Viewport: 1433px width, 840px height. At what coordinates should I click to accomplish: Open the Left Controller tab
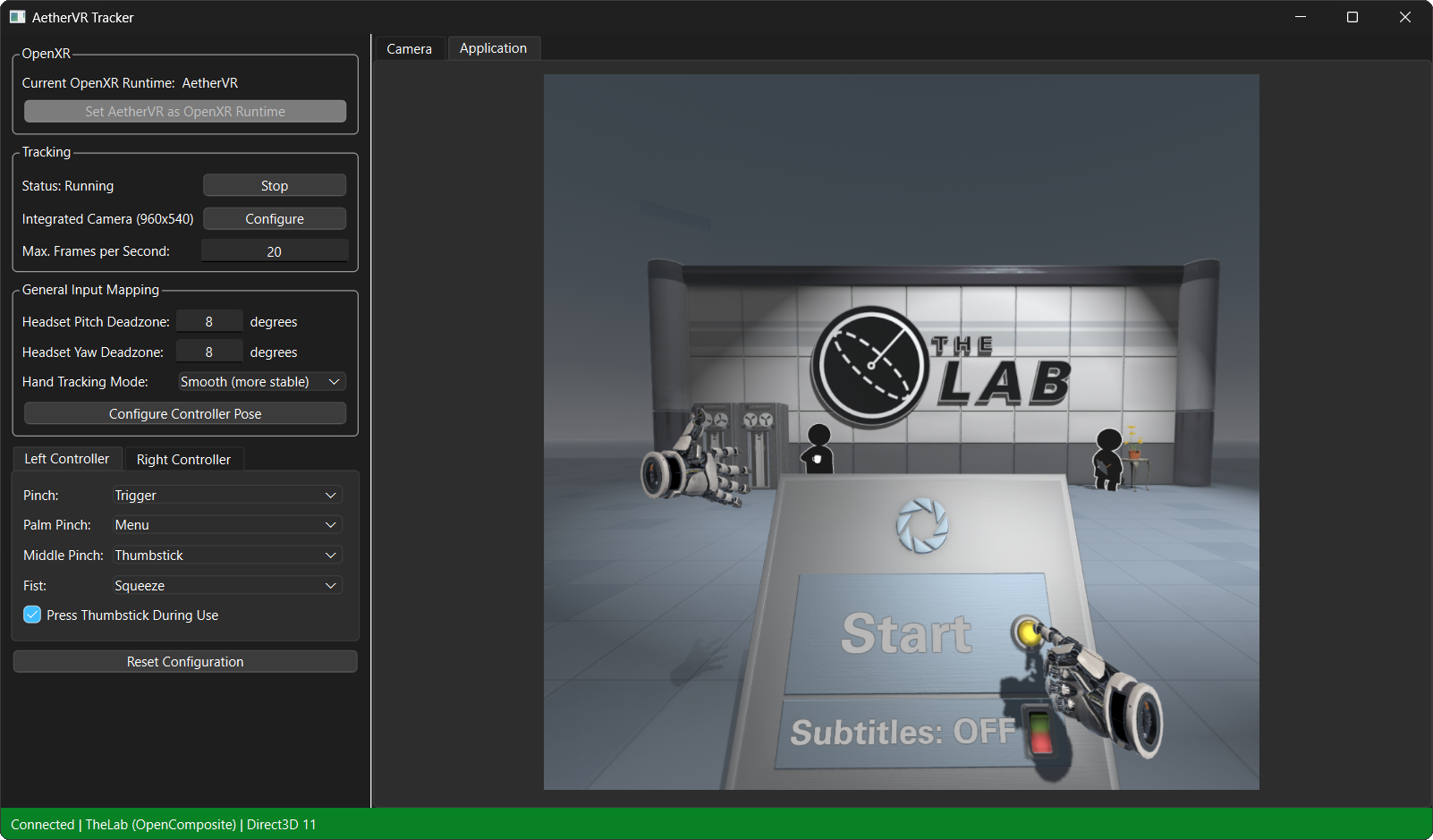pos(67,458)
